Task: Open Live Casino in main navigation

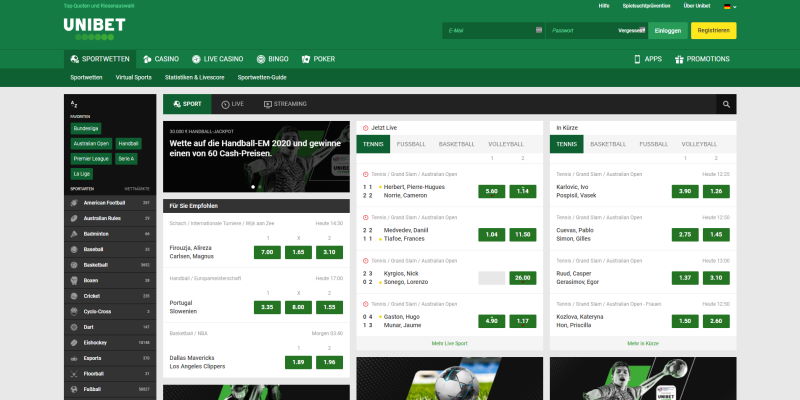Action: (217, 59)
